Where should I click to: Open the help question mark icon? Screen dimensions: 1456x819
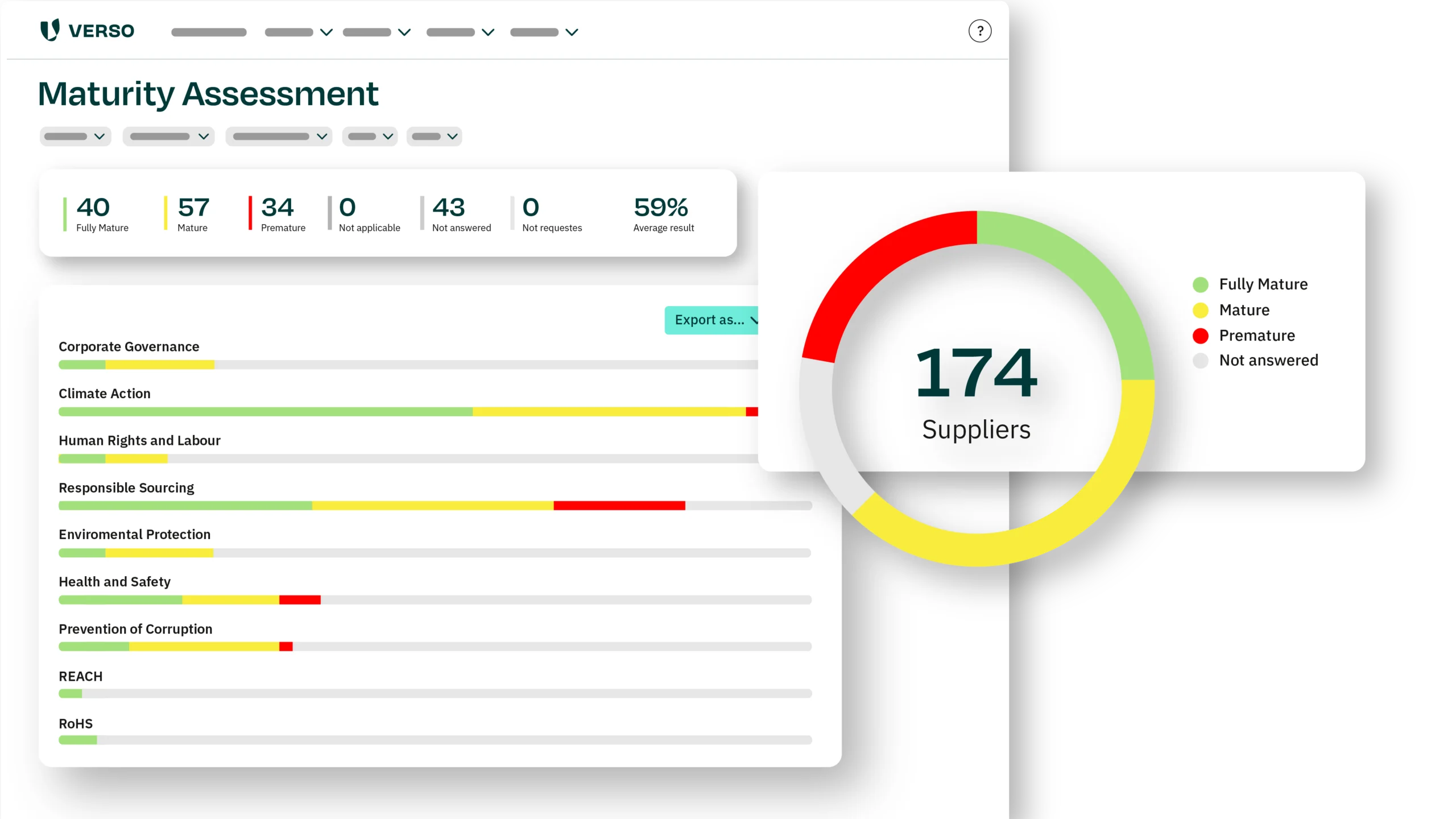click(979, 31)
